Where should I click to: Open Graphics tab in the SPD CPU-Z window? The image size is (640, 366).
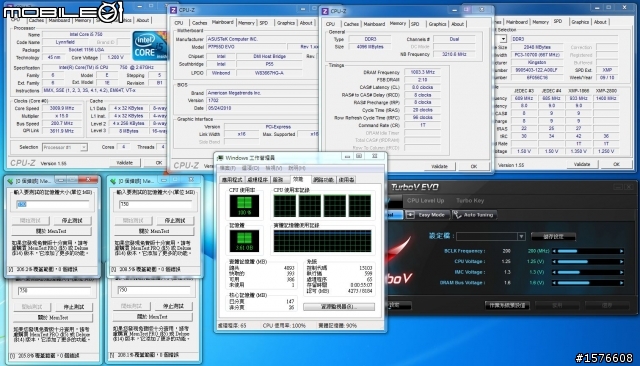pos(580,22)
